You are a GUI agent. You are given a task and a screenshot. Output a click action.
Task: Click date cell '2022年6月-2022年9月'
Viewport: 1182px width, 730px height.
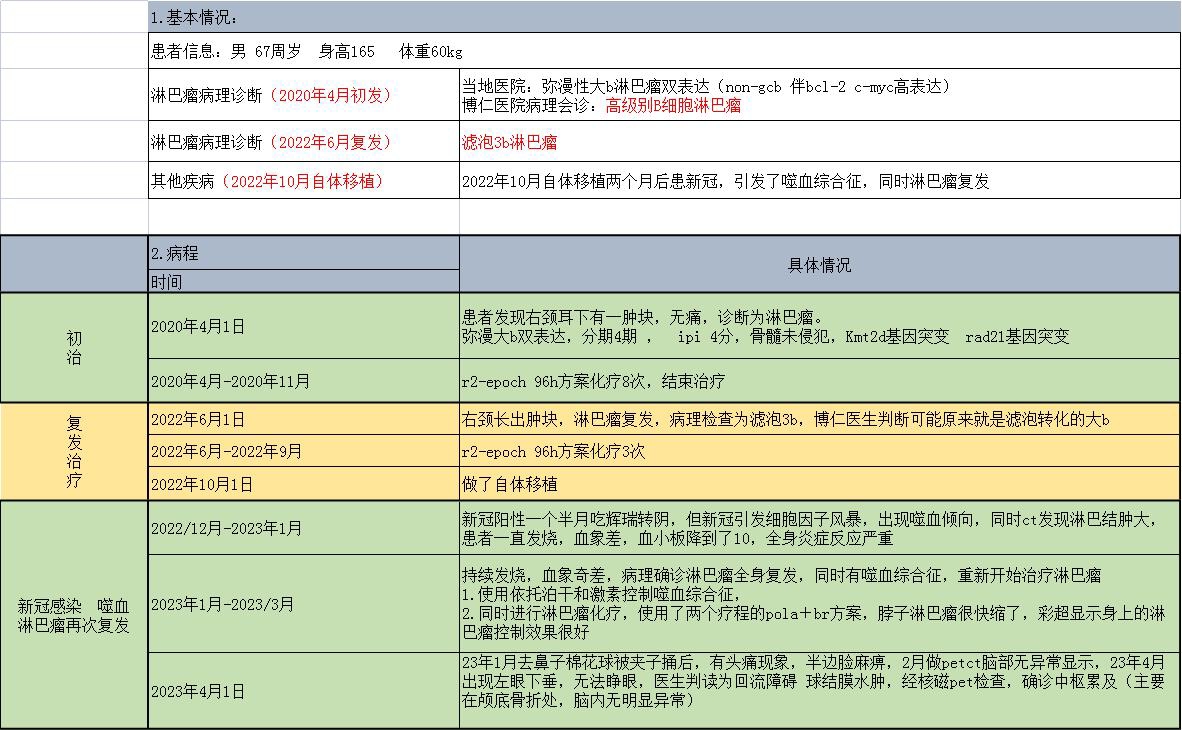tap(304, 451)
